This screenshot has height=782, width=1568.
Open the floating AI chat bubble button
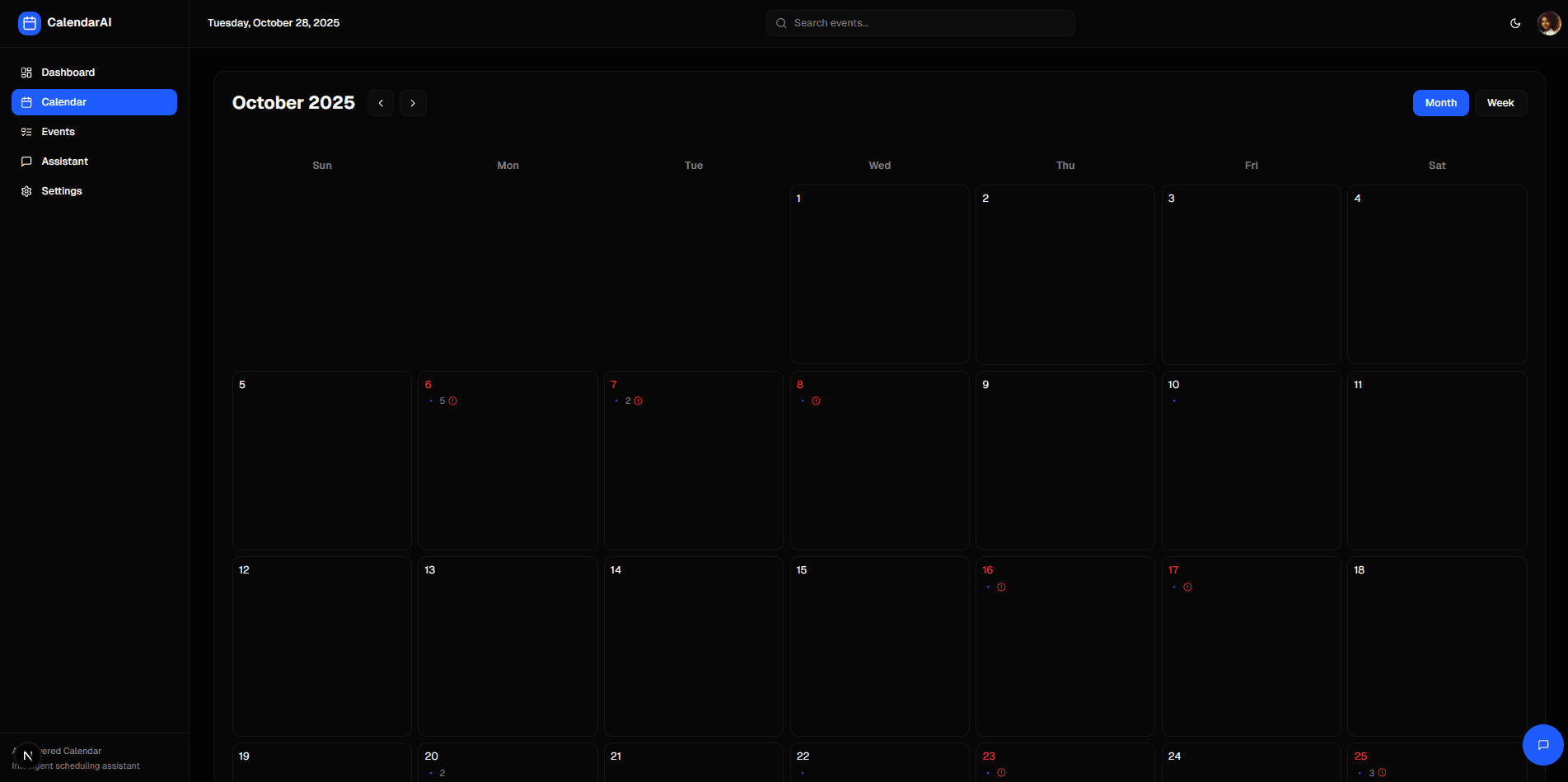(1542, 745)
